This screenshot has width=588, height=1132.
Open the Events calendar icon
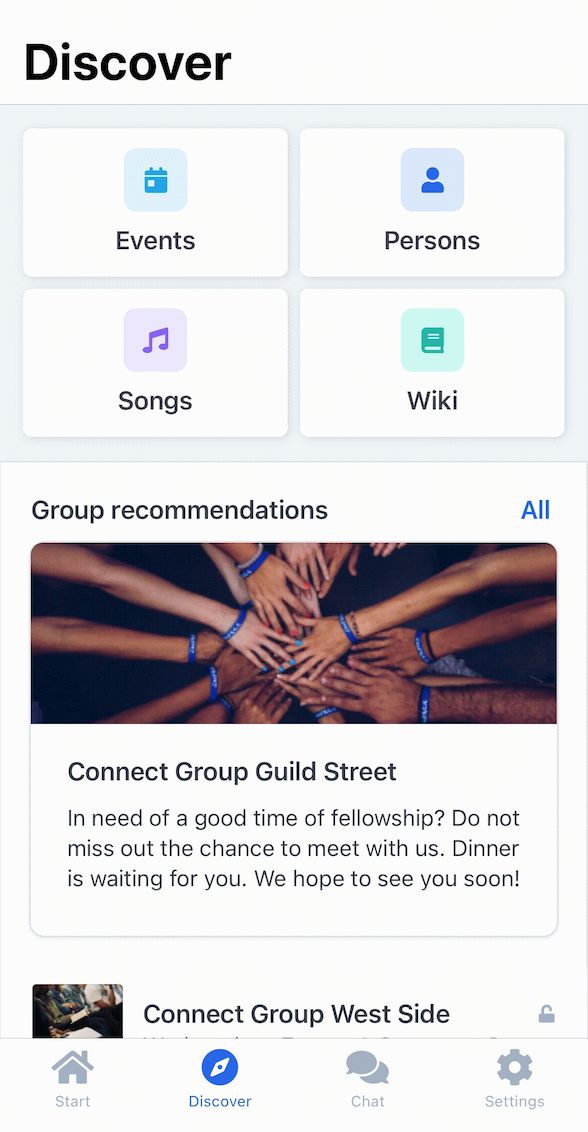click(155, 180)
